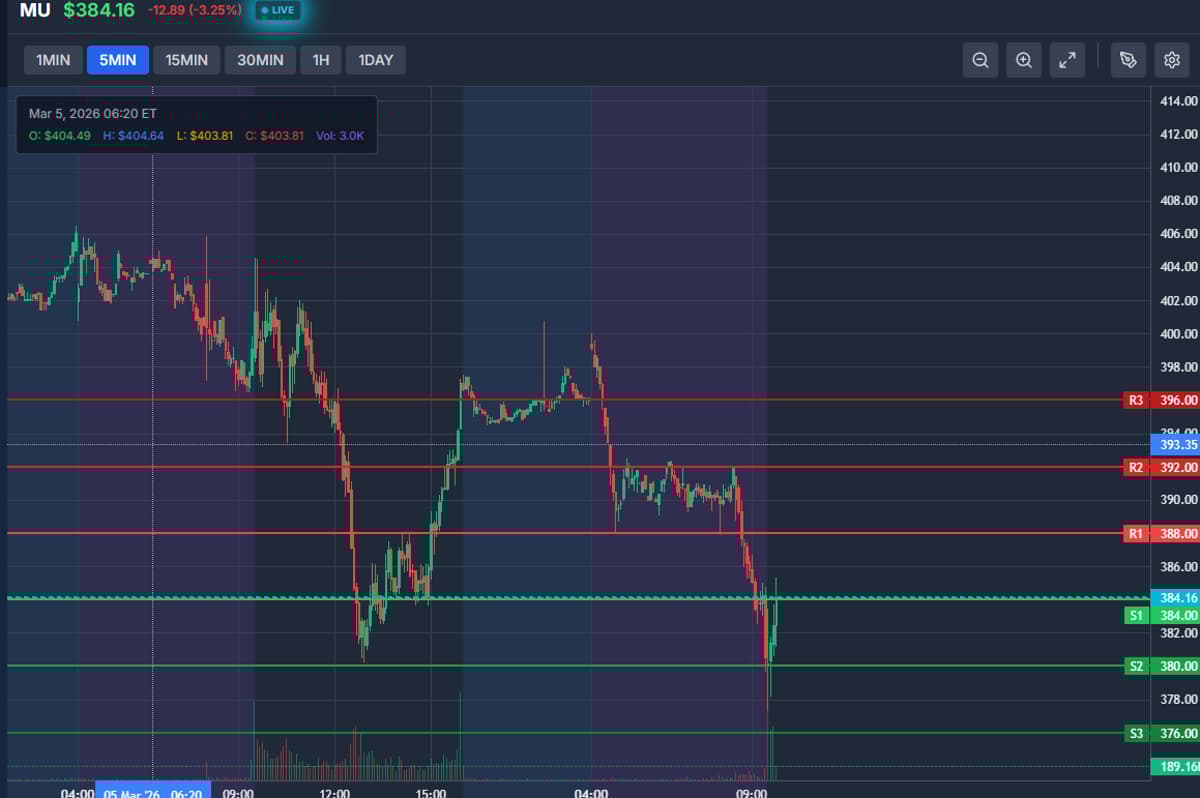Screen dimensions: 1200x798
Task: Select the highlighted 5MIN timeframe
Action: (118, 60)
